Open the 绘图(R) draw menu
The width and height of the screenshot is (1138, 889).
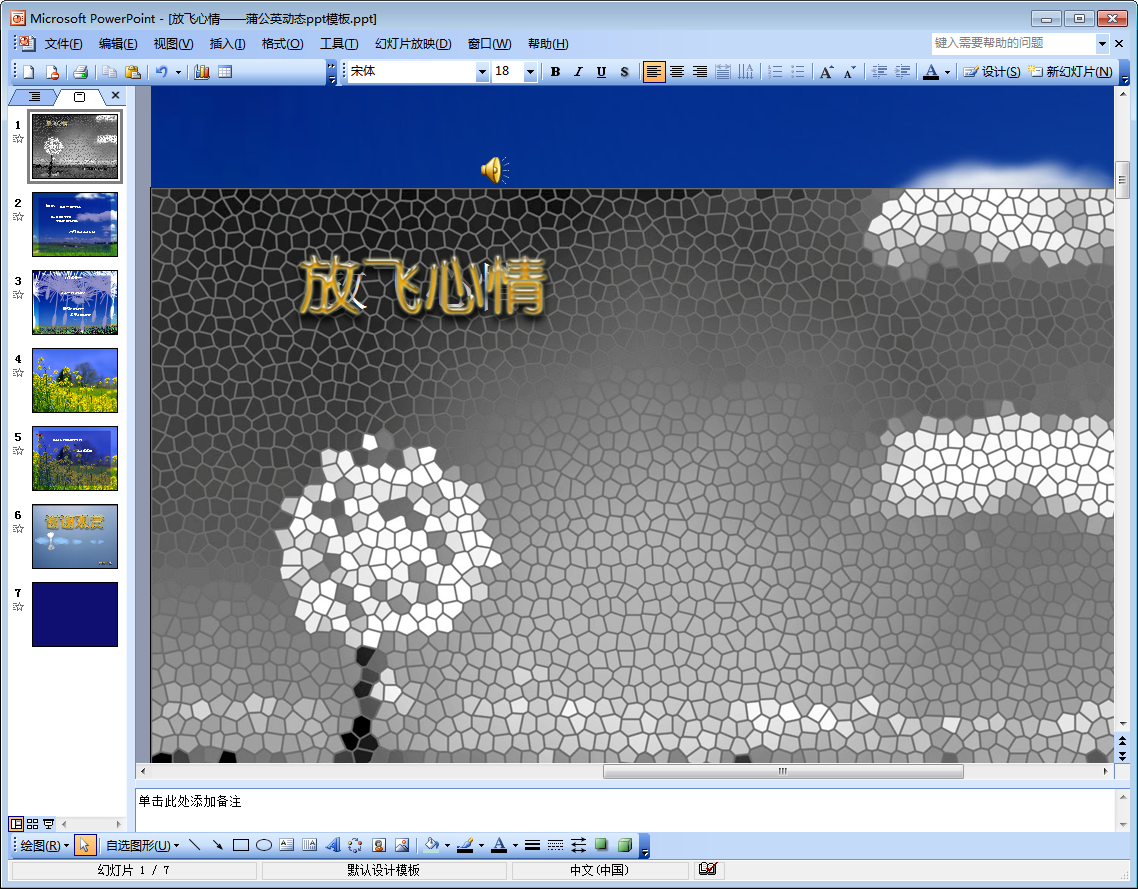point(44,845)
